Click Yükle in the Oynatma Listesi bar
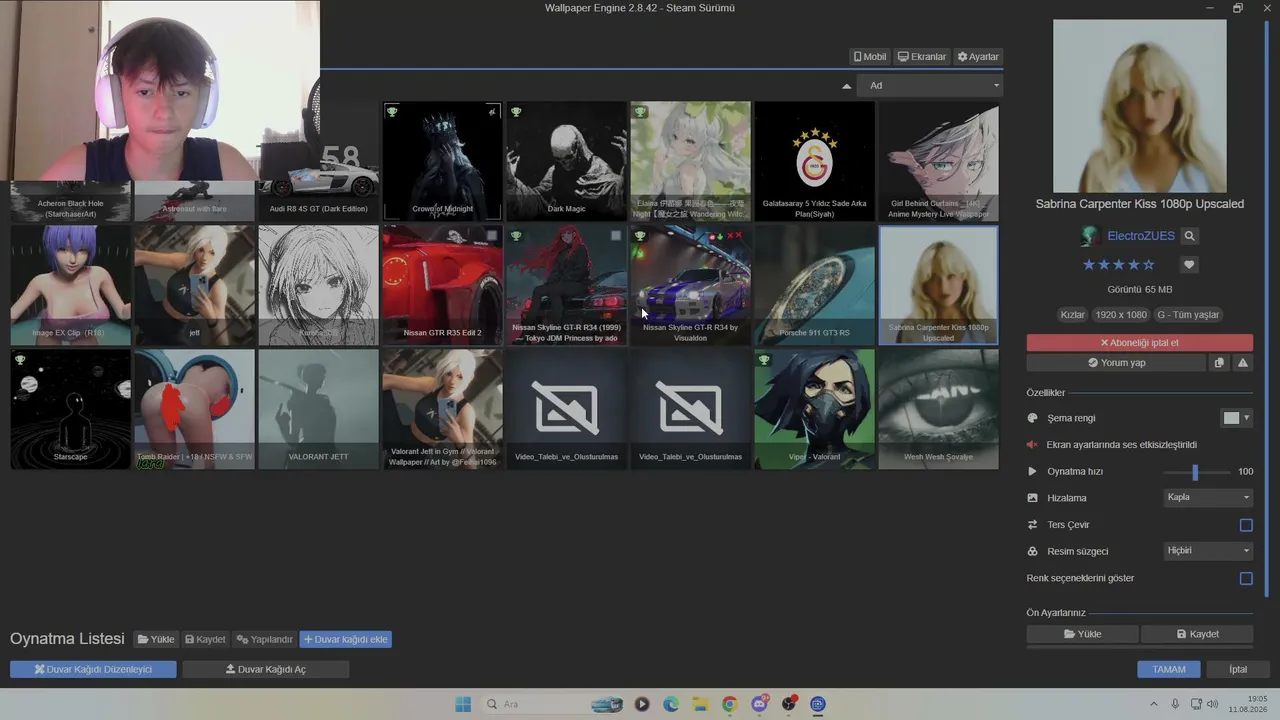 pyautogui.click(x=156, y=639)
